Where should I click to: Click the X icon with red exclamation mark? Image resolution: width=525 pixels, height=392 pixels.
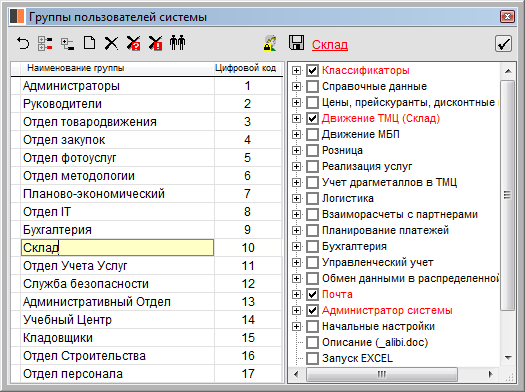tap(155, 44)
